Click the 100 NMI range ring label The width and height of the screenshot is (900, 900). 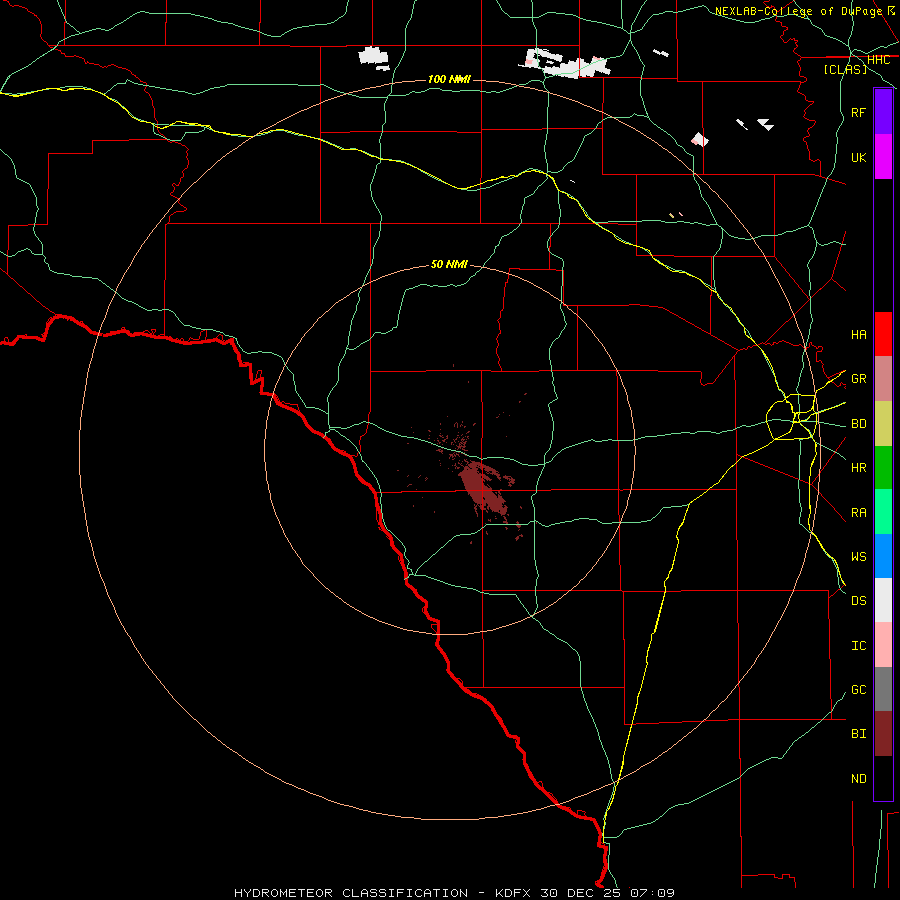pyautogui.click(x=449, y=79)
